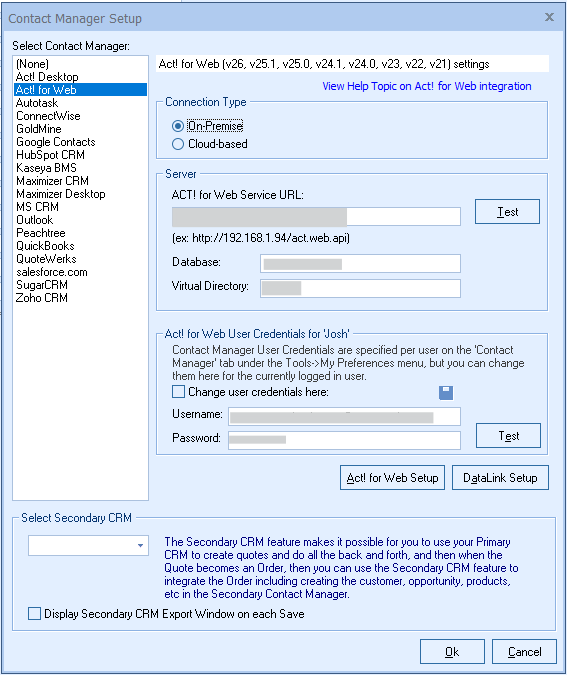Click the Virtual Directory input field
567x675 pixels.
click(360, 288)
